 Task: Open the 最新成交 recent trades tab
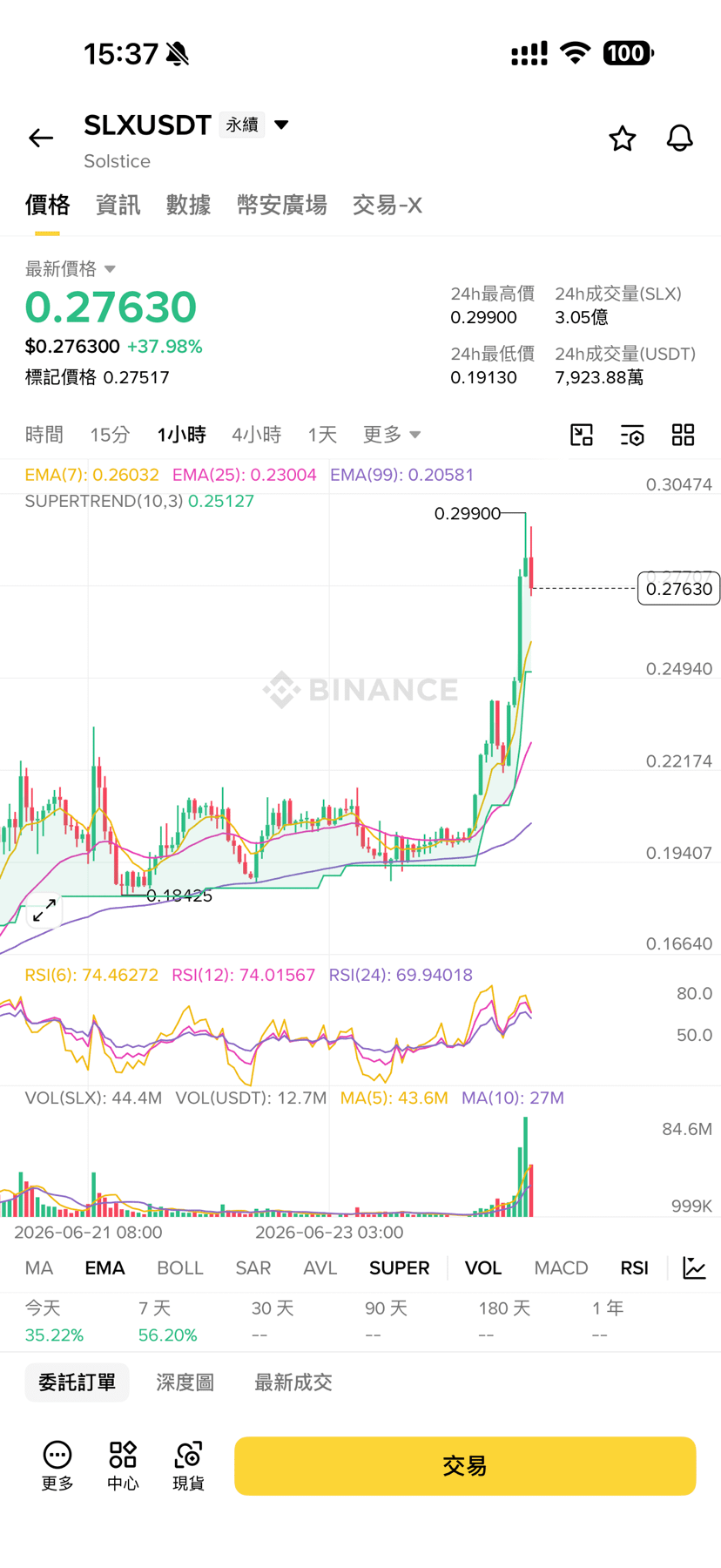tap(293, 1382)
